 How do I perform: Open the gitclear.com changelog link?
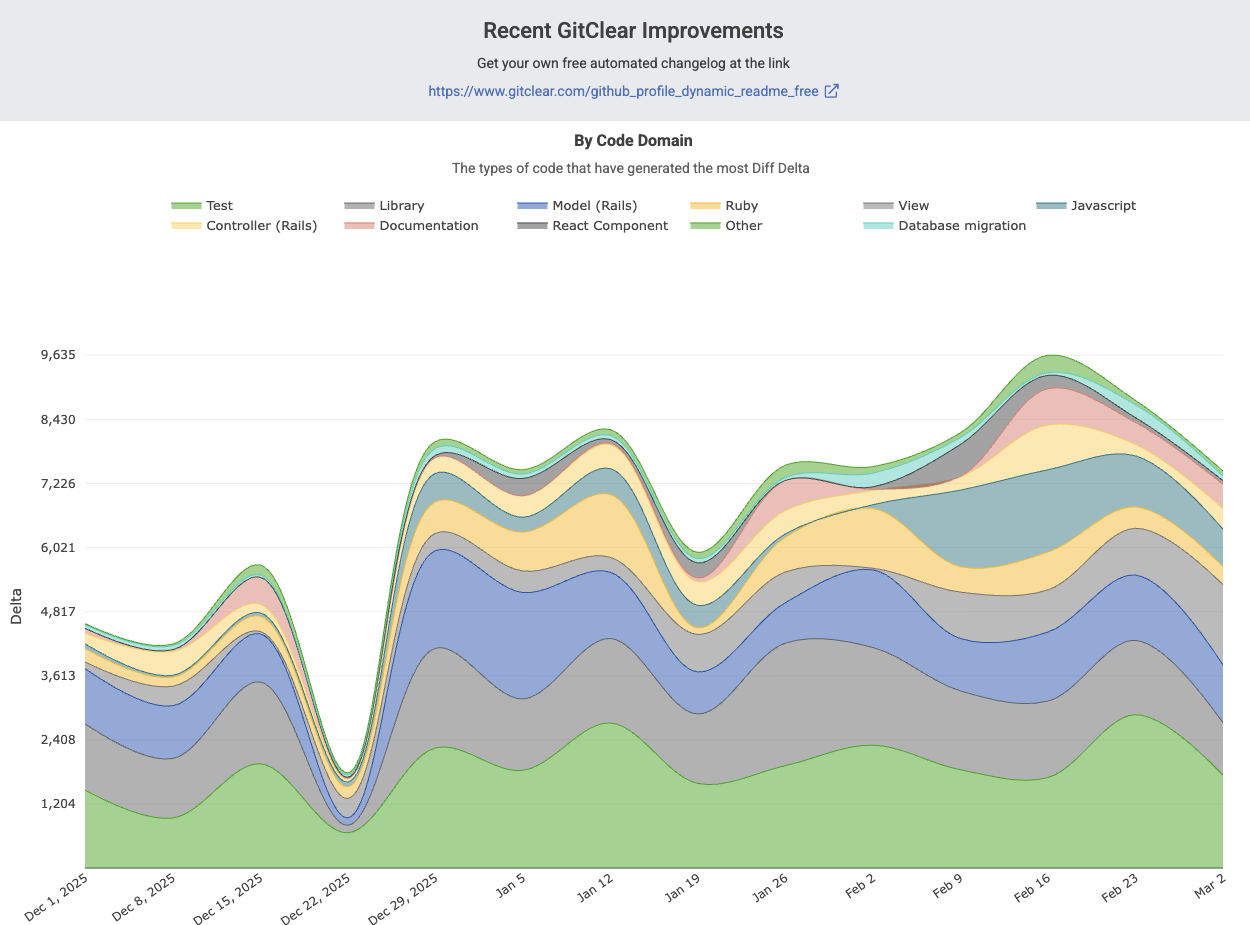tap(623, 91)
